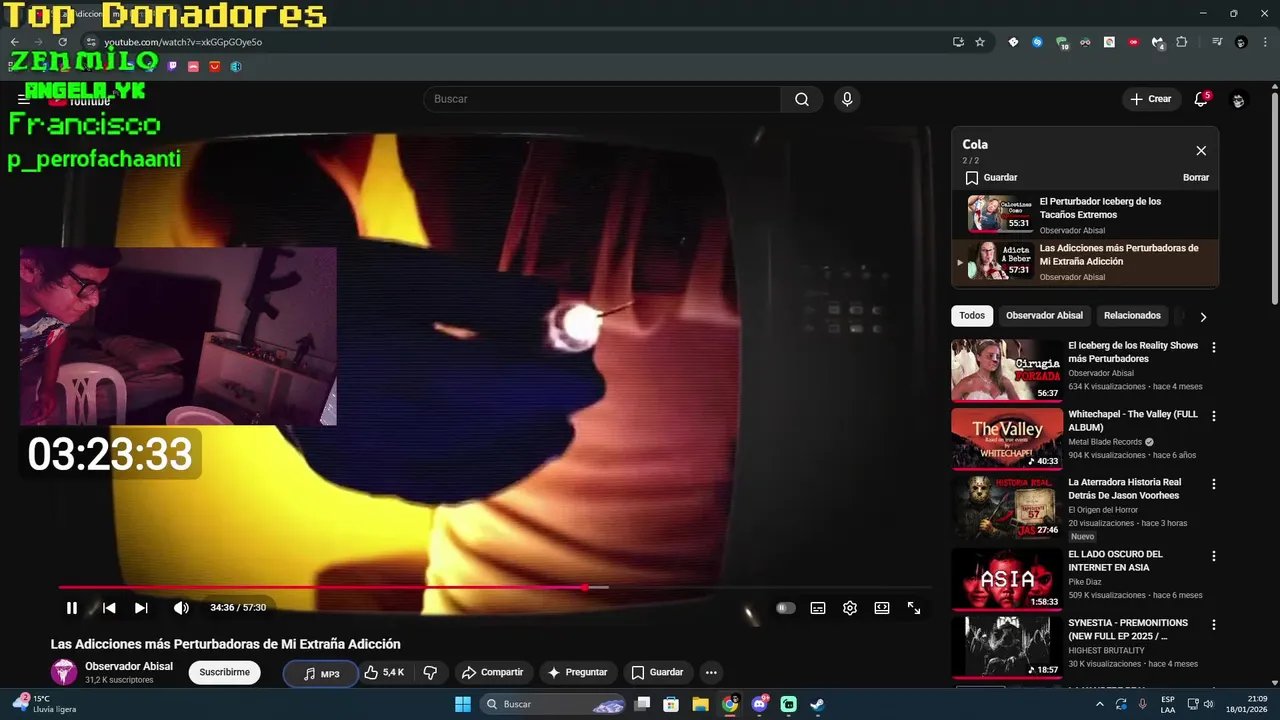Pause the video playback
The image size is (1280, 720).
click(72, 608)
